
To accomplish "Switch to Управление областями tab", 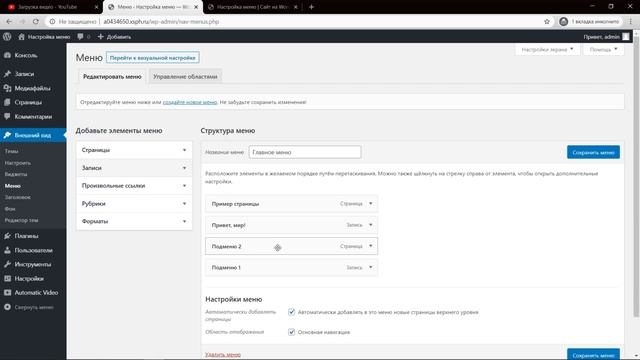I will (185, 77).
